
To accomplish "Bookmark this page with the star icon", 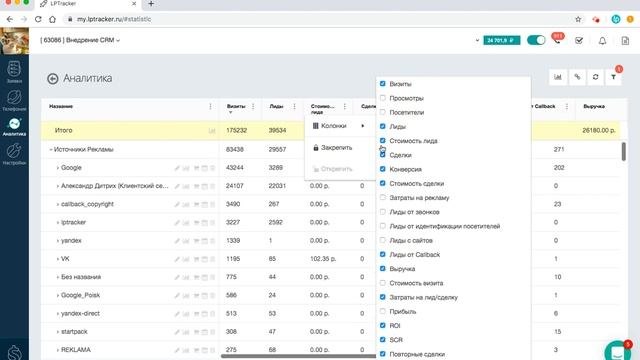I will pos(578,19).
